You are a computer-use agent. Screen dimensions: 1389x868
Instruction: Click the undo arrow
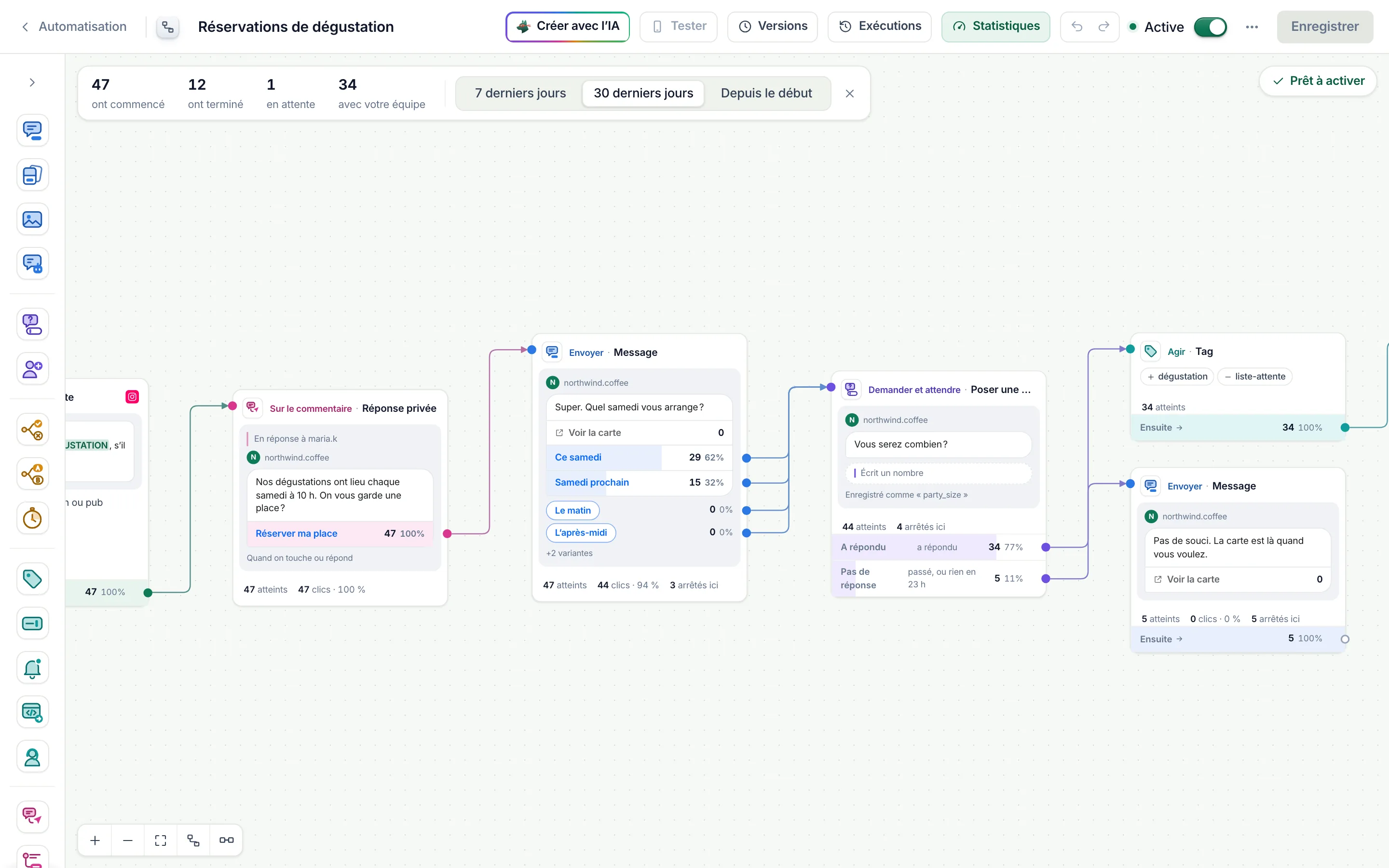point(1077,27)
